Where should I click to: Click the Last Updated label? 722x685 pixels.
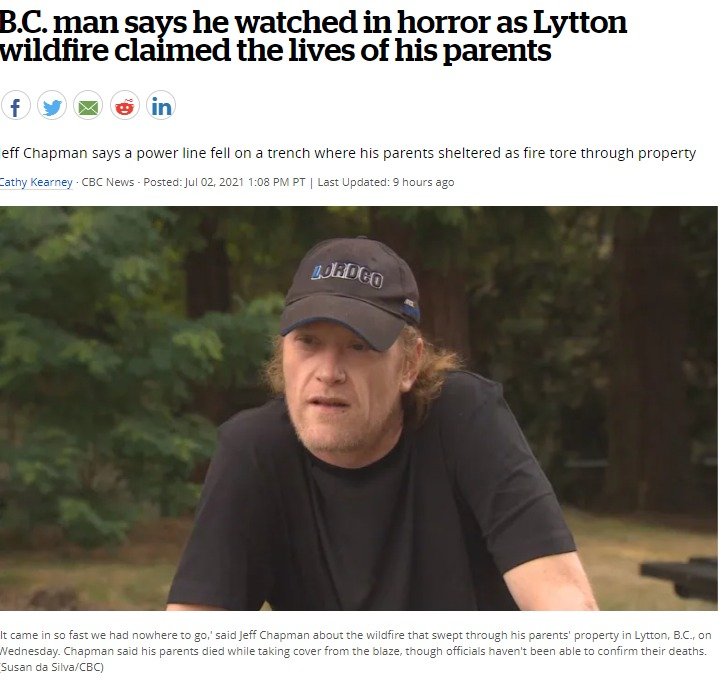point(353,182)
